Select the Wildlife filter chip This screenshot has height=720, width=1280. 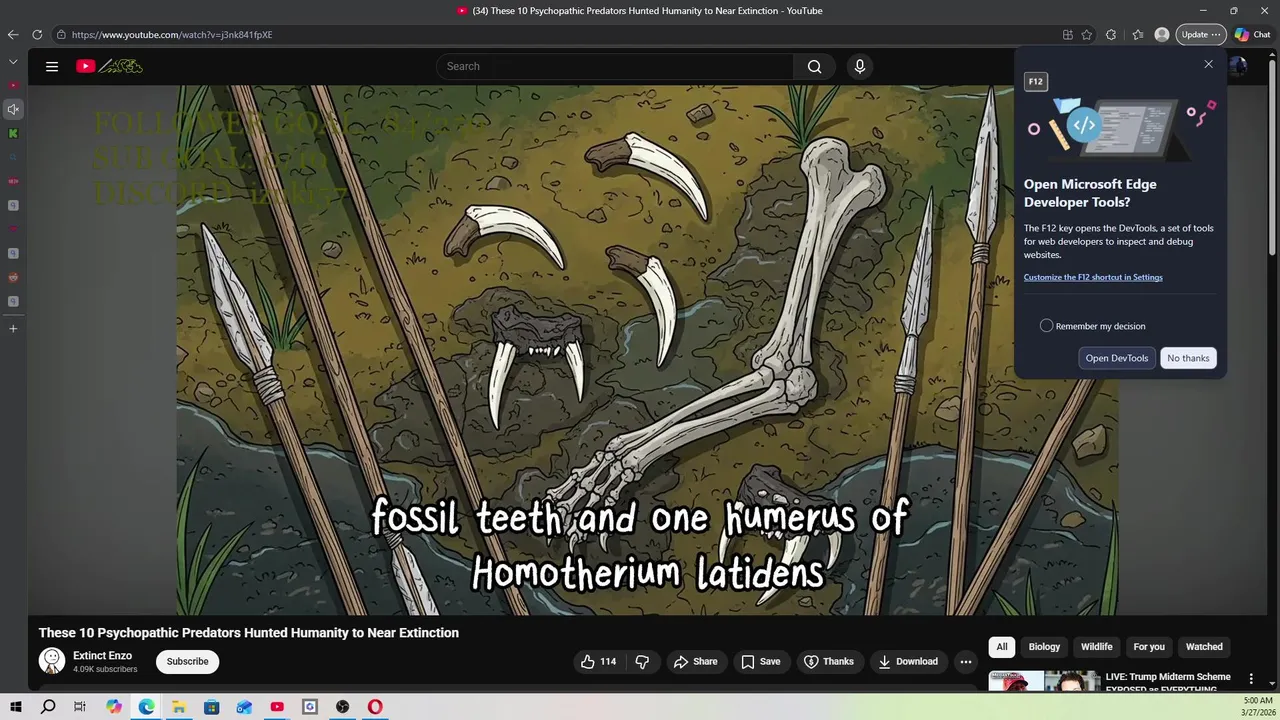coord(1096,647)
